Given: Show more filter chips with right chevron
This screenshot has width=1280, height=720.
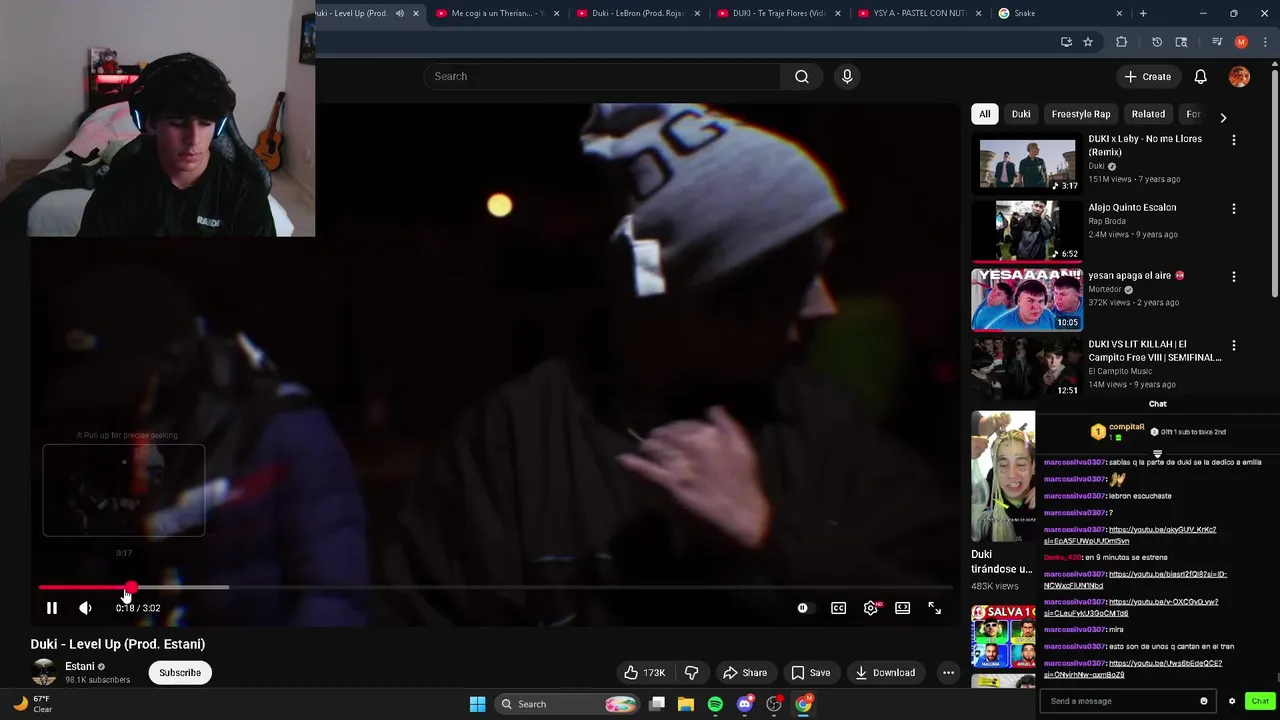Looking at the screenshot, I should tap(1223, 117).
